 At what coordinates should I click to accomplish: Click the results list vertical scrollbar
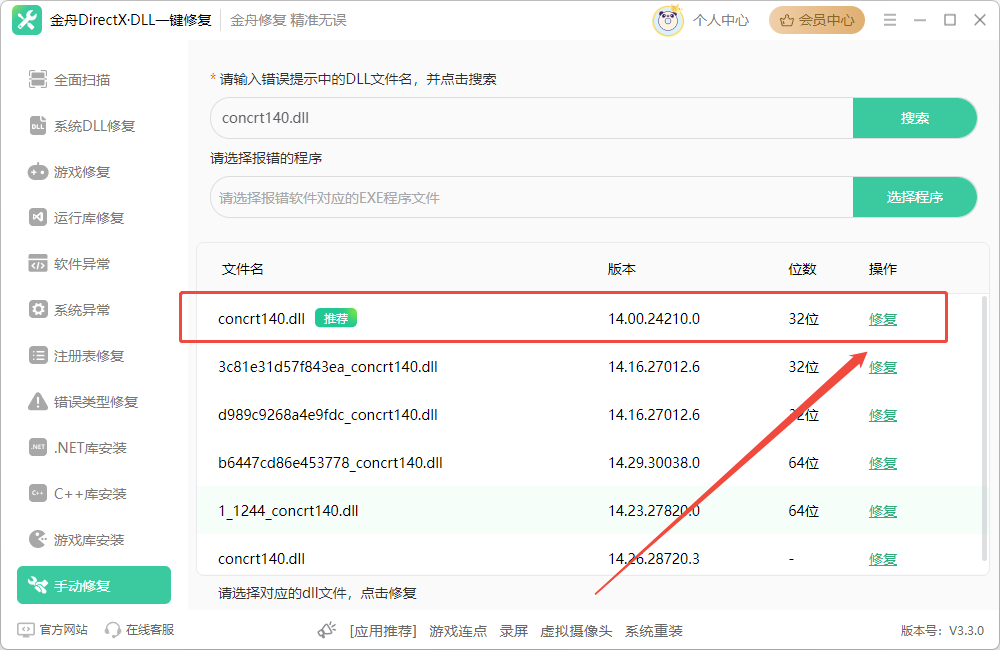984,427
